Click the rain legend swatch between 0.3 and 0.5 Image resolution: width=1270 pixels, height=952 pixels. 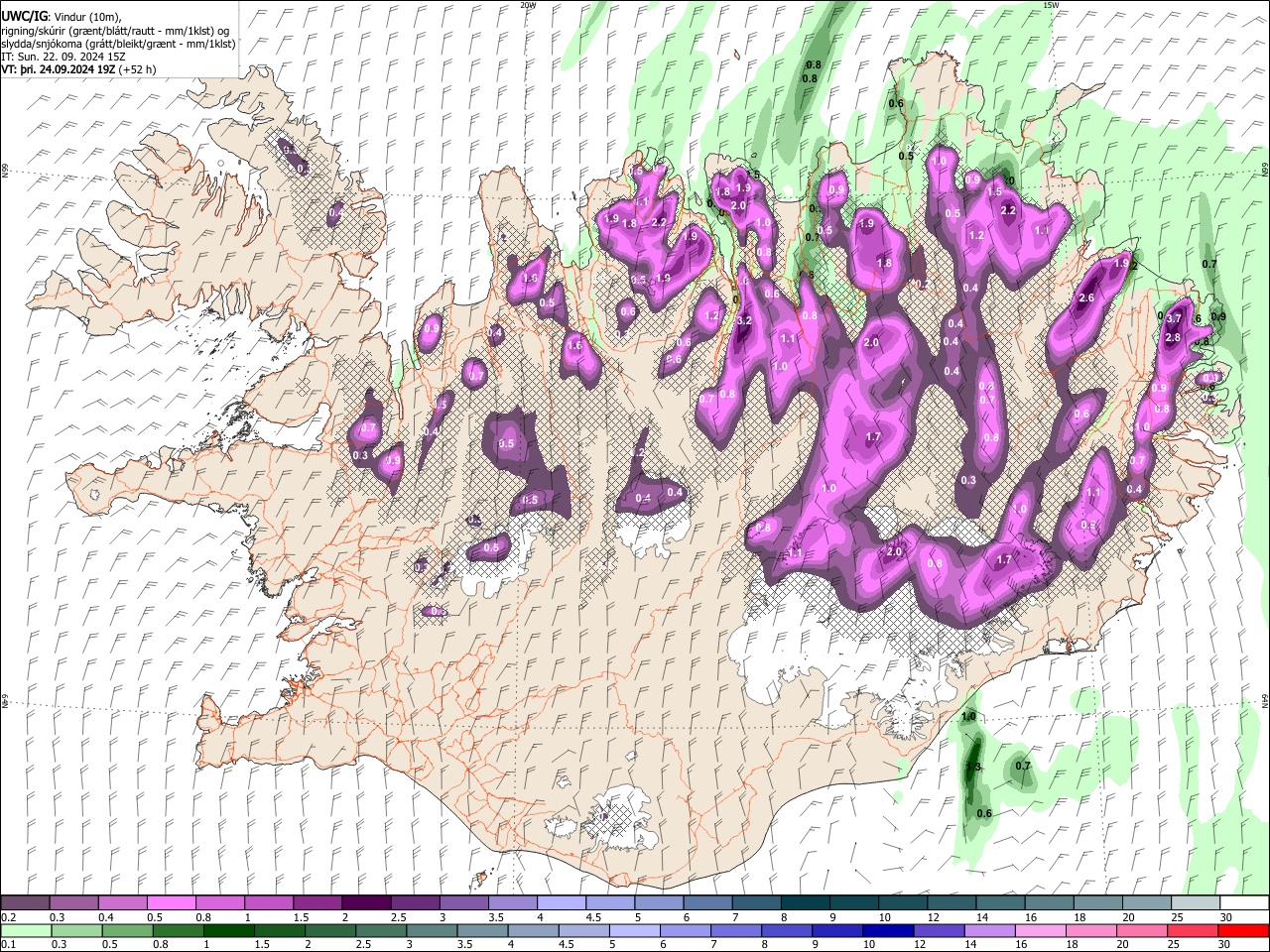click(x=76, y=930)
